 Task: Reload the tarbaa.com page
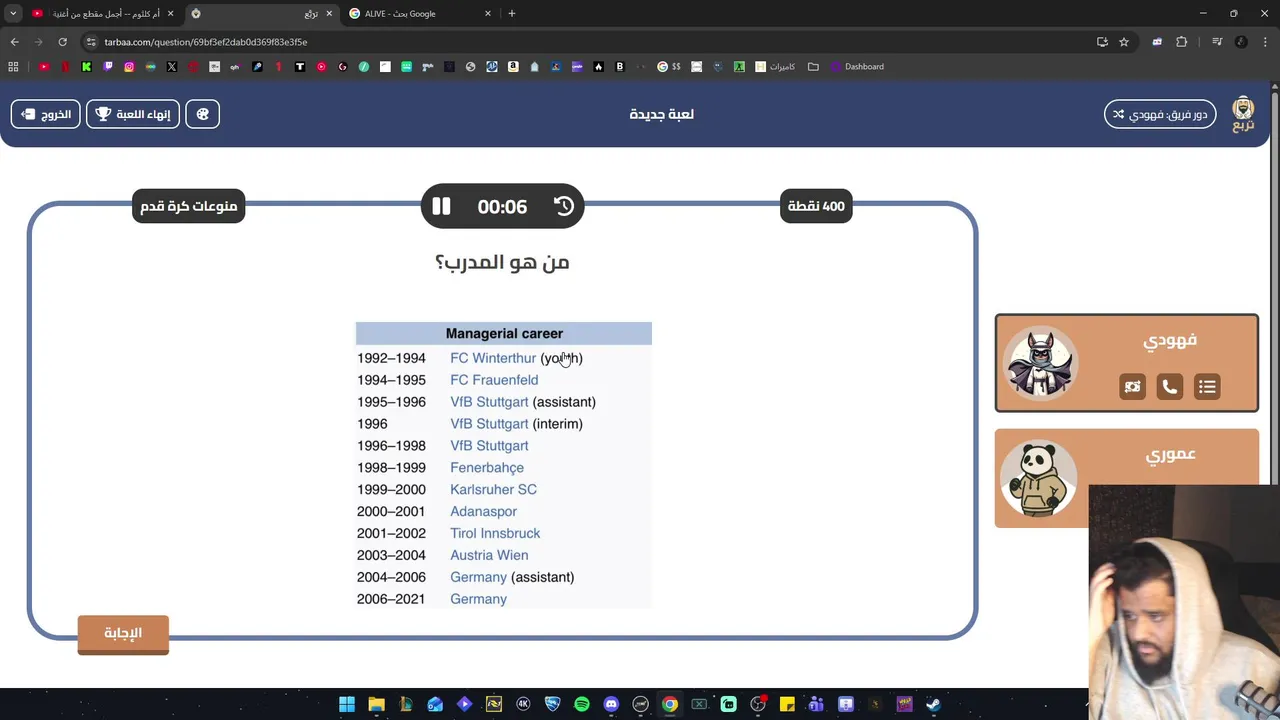62,42
